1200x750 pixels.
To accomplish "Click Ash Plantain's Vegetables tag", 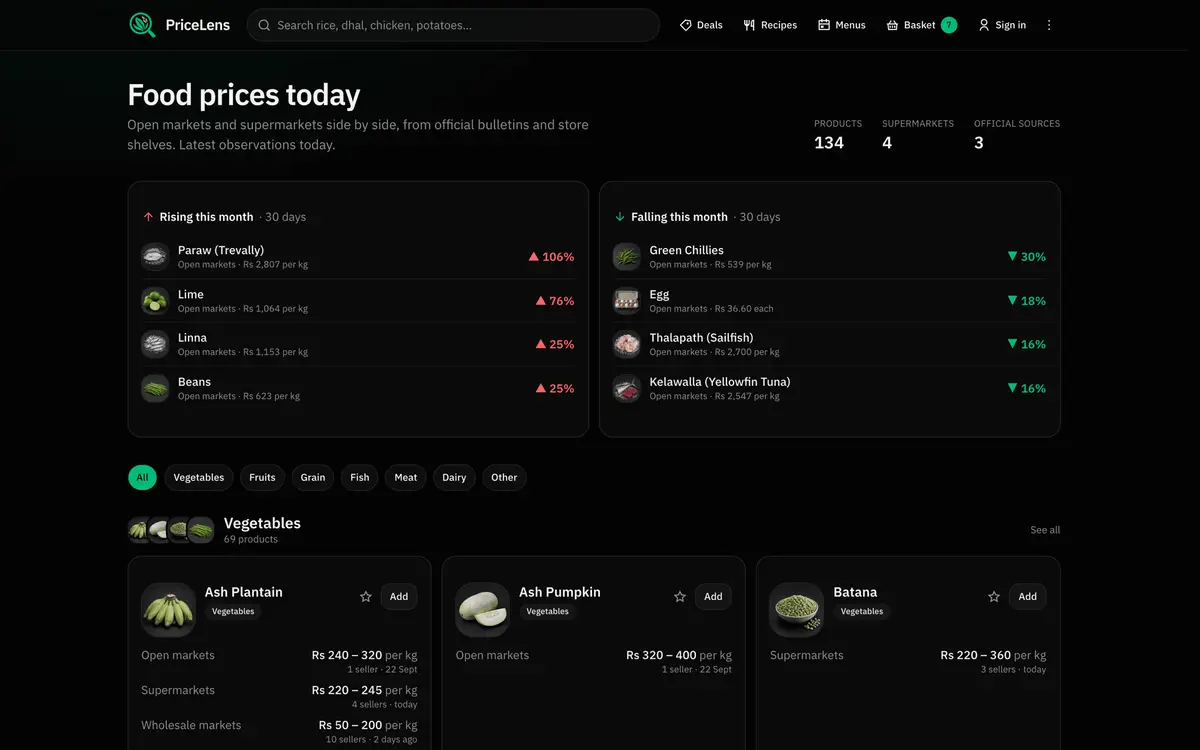I will [233, 611].
